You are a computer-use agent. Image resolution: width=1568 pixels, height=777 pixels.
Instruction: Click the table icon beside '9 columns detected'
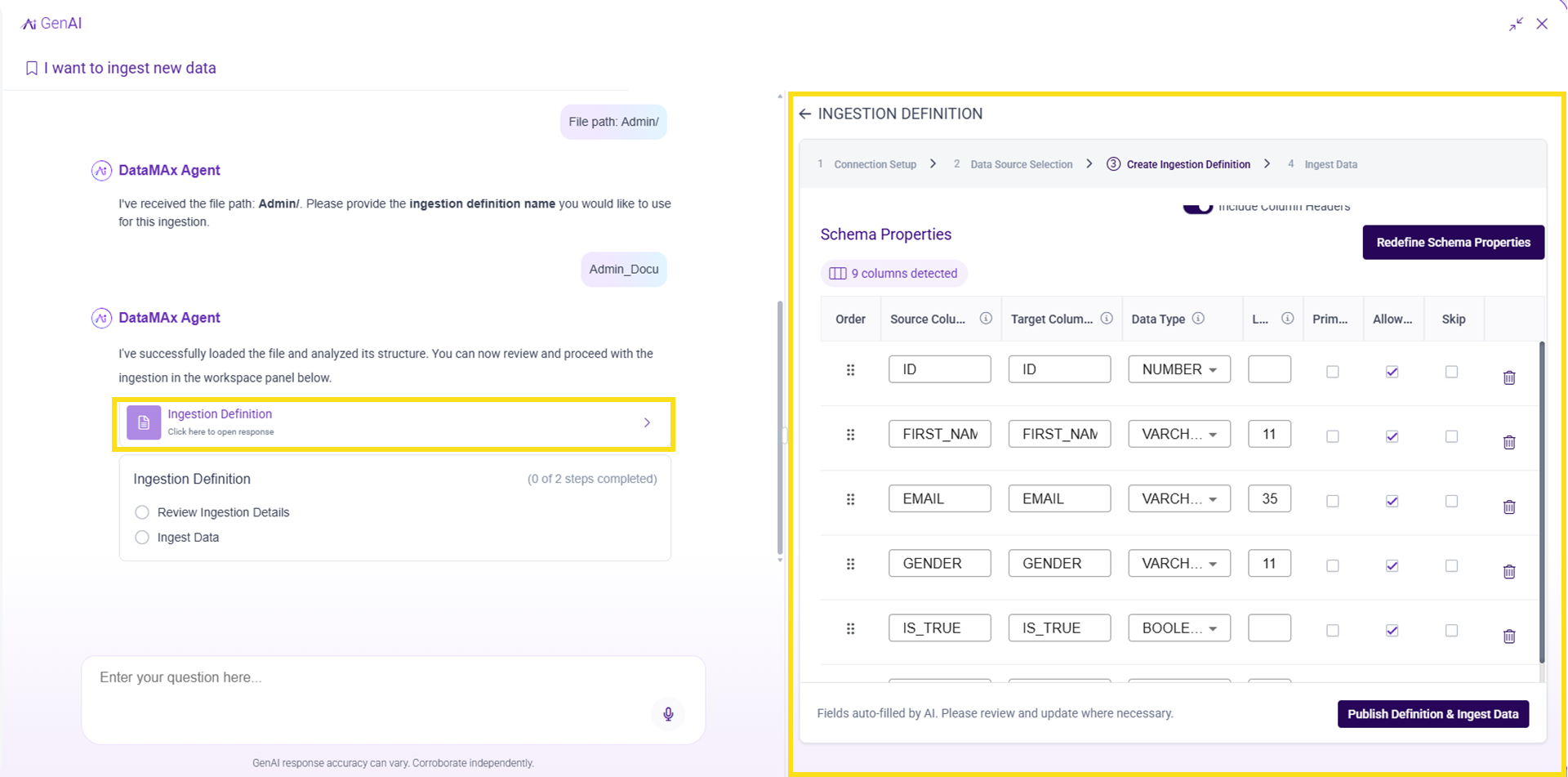click(838, 273)
